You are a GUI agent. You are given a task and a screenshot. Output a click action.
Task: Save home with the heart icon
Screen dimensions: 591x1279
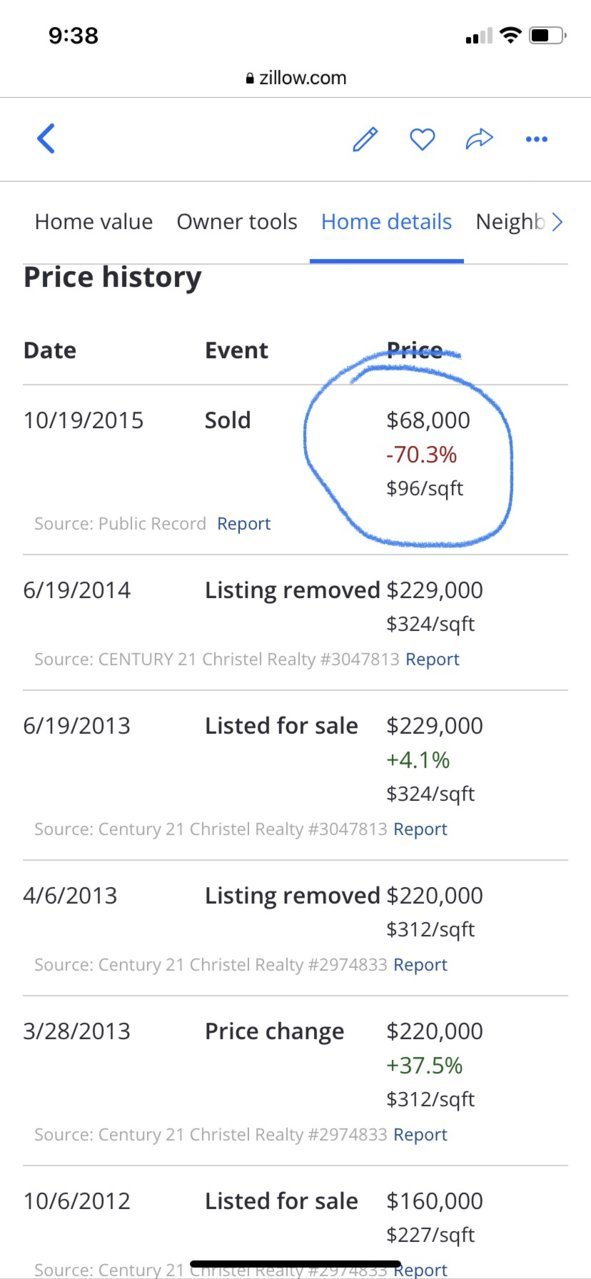click(422, 139)
